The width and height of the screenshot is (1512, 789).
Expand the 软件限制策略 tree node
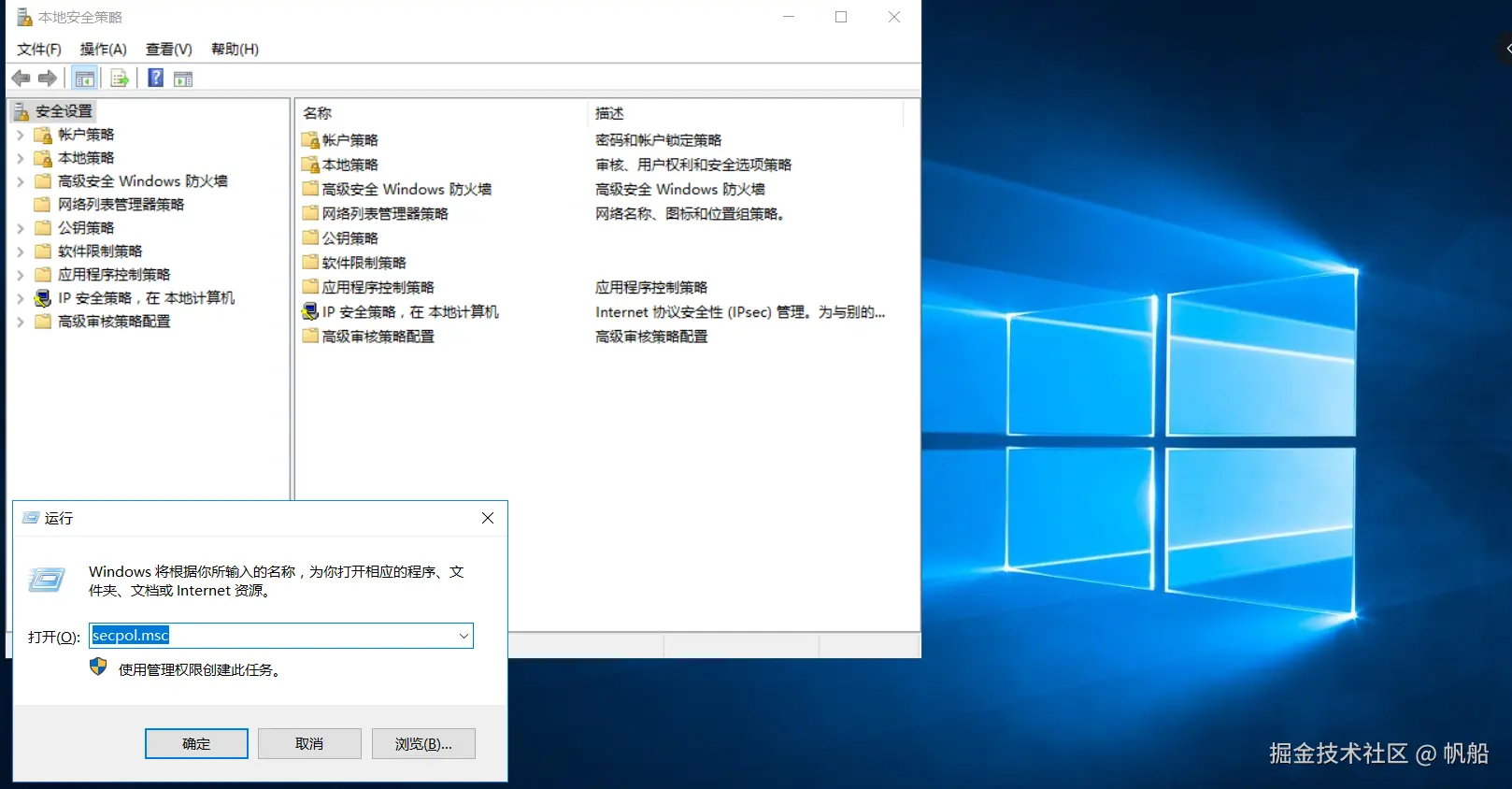21,251
